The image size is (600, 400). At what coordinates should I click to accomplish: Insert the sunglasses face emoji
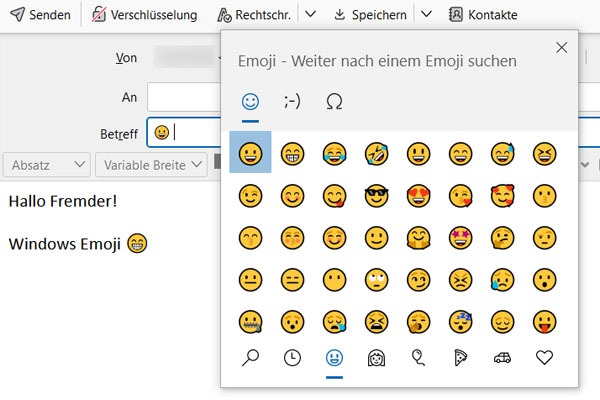[377, 196]
